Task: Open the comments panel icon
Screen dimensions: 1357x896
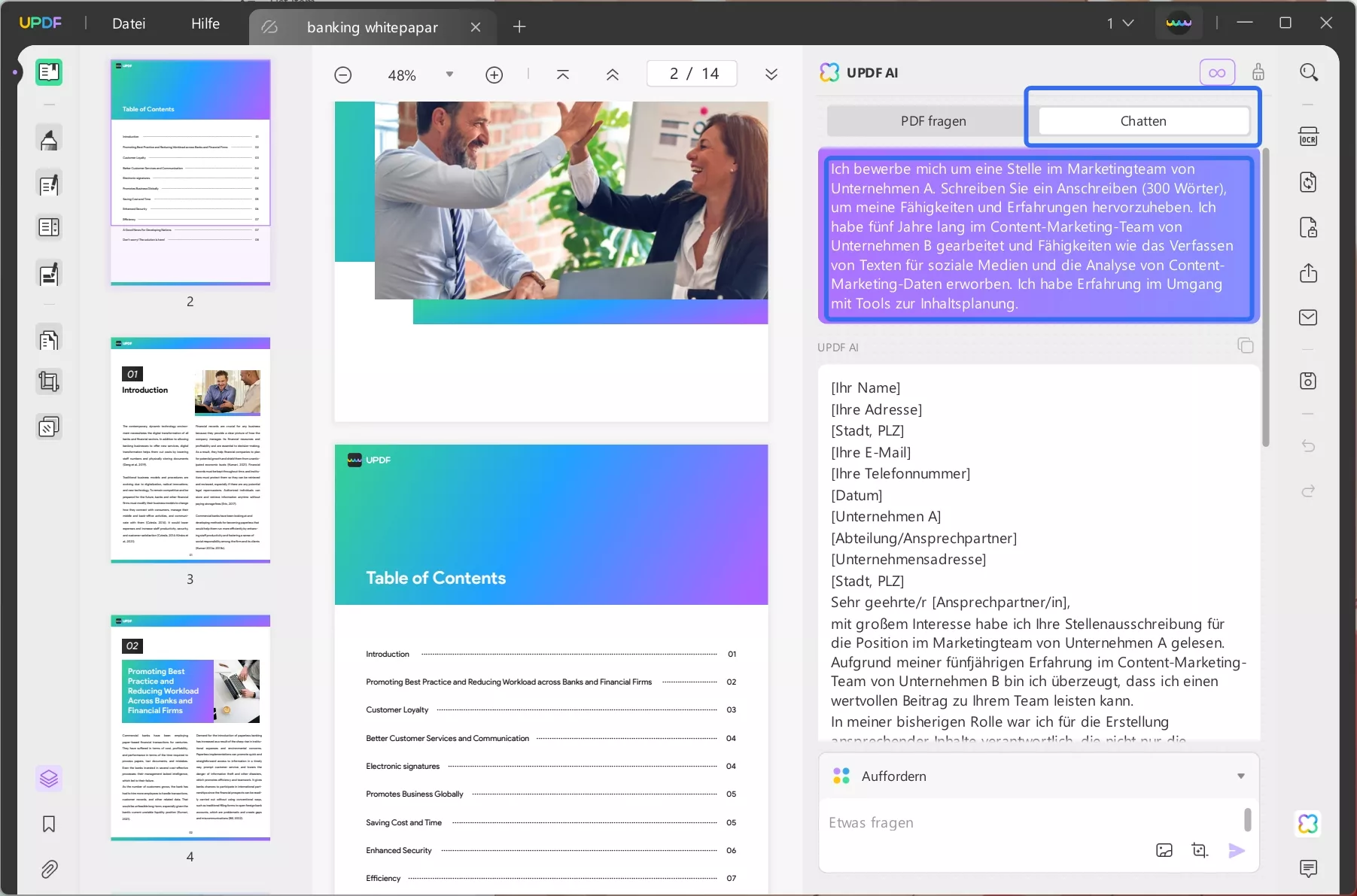Action: tap(1309, 869)
